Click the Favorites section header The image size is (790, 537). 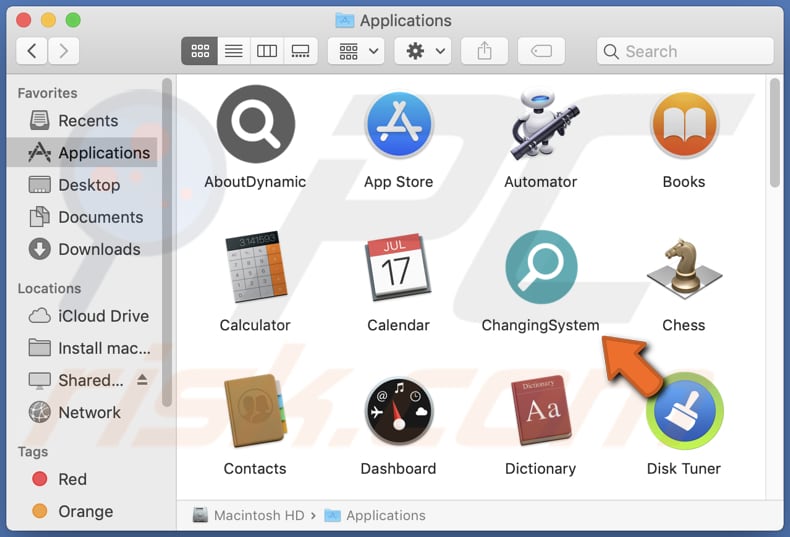pos(47,93)
